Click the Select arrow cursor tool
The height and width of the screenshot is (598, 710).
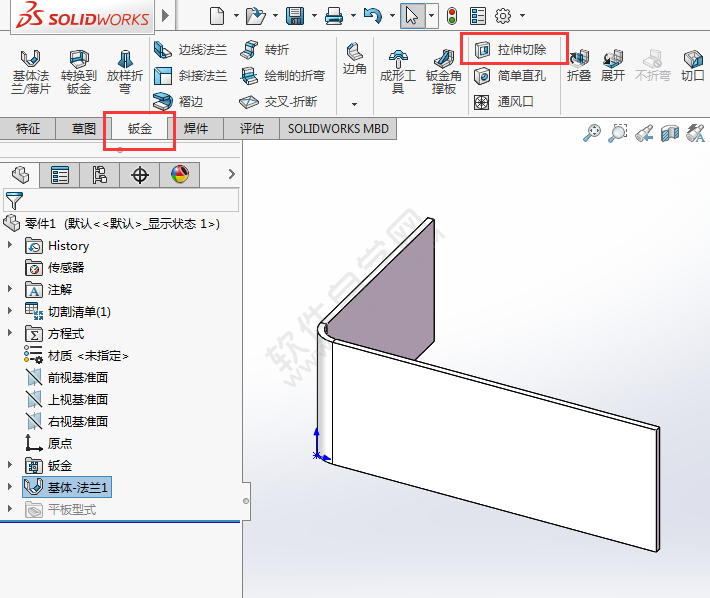[x=412, y=16]
